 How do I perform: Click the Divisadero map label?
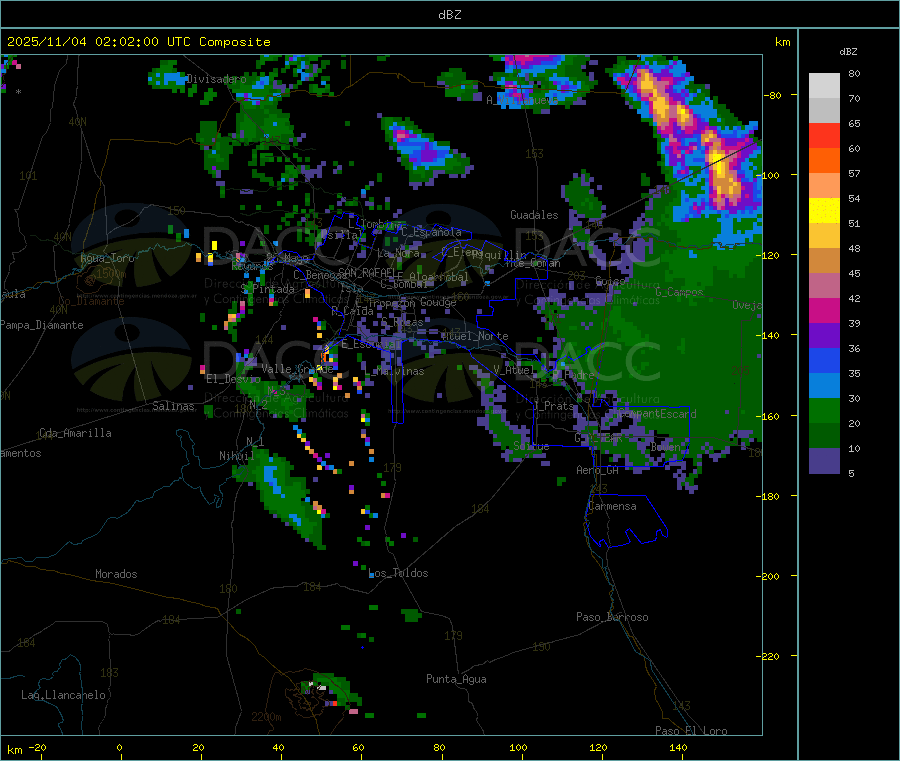(216, 79)
